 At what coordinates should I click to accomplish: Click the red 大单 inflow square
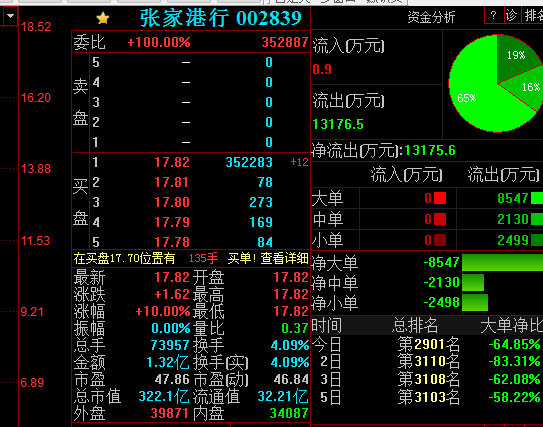tap(440, 198)
